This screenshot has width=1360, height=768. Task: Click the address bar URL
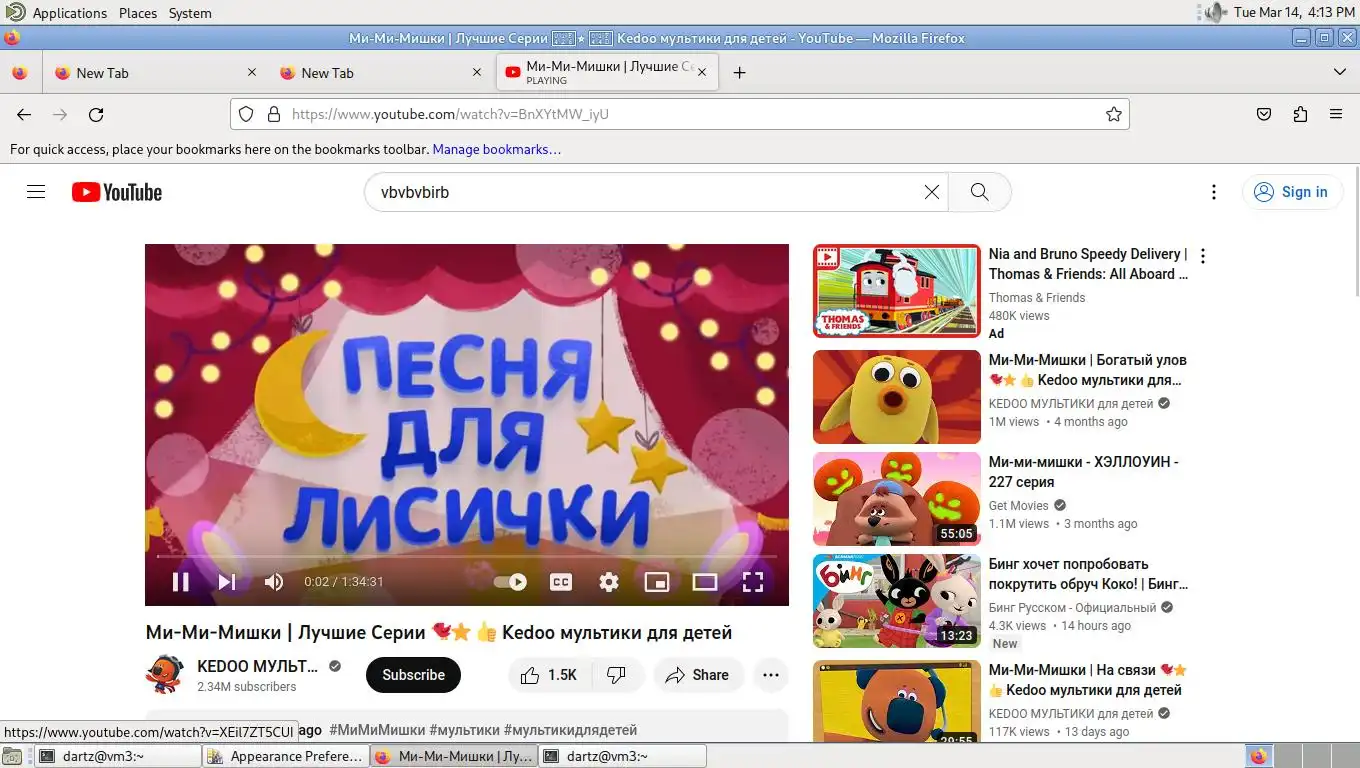click(450, 114)
